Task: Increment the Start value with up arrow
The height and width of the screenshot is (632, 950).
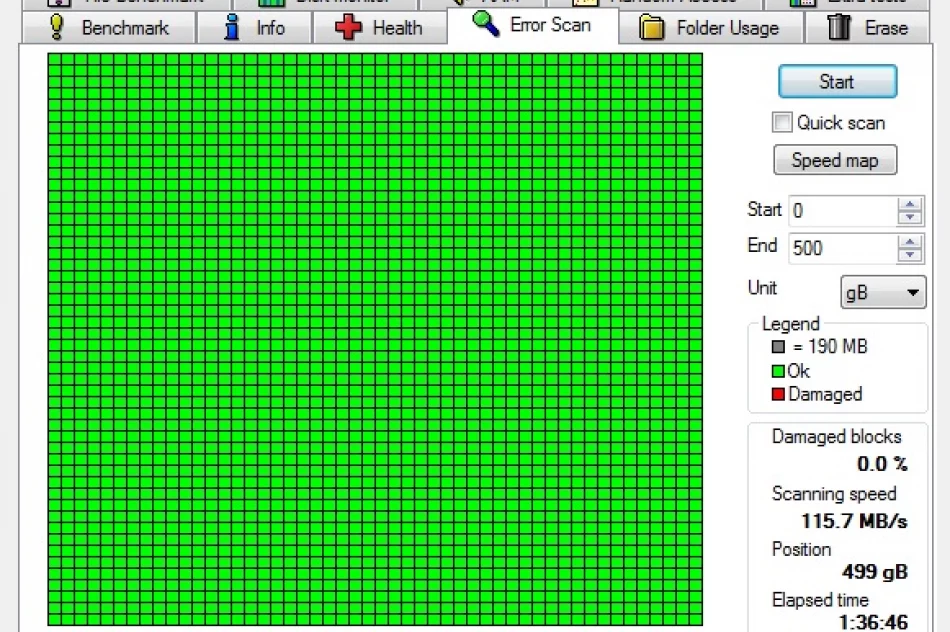Action: 909,204
